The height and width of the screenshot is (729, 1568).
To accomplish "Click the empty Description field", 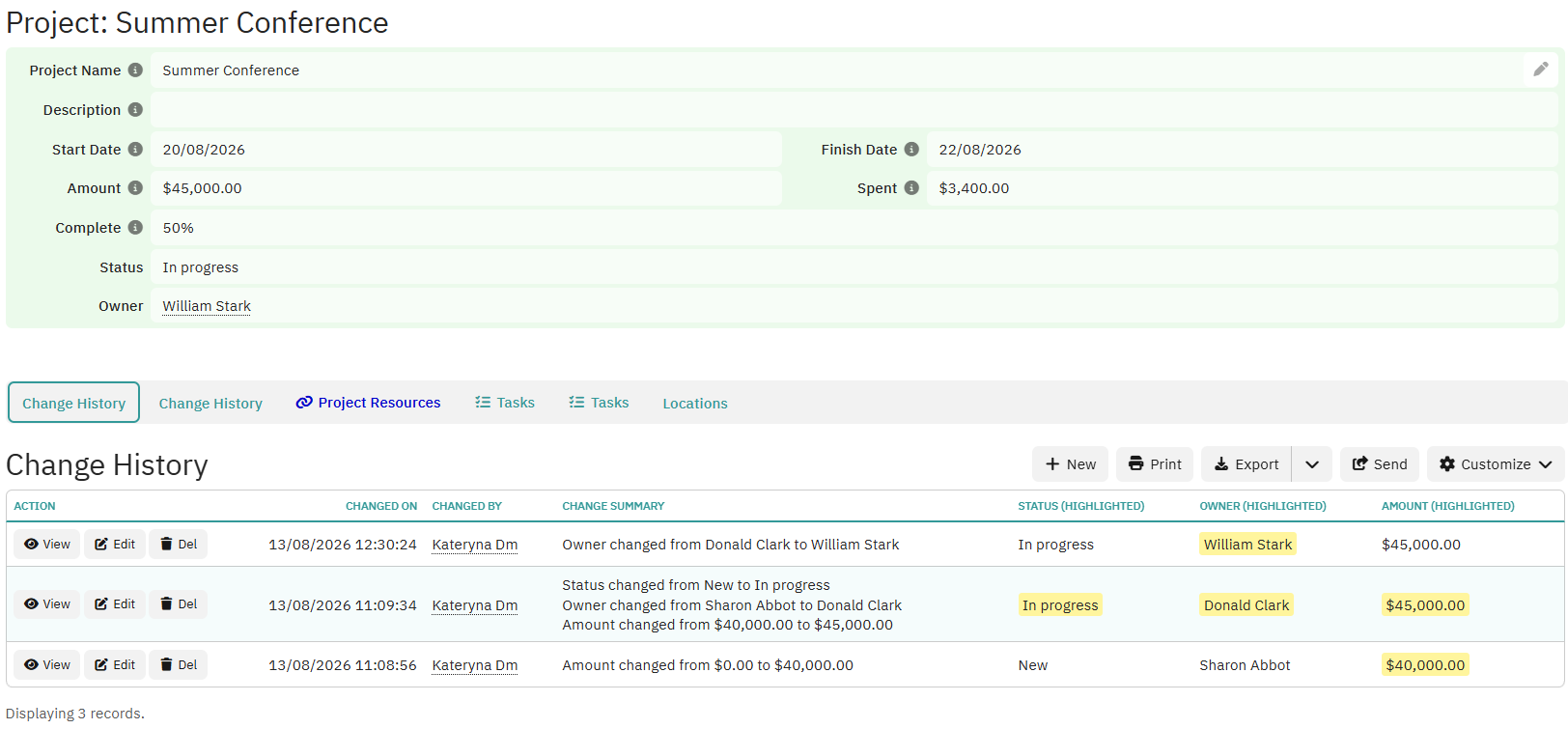I will tap(854, 110).
